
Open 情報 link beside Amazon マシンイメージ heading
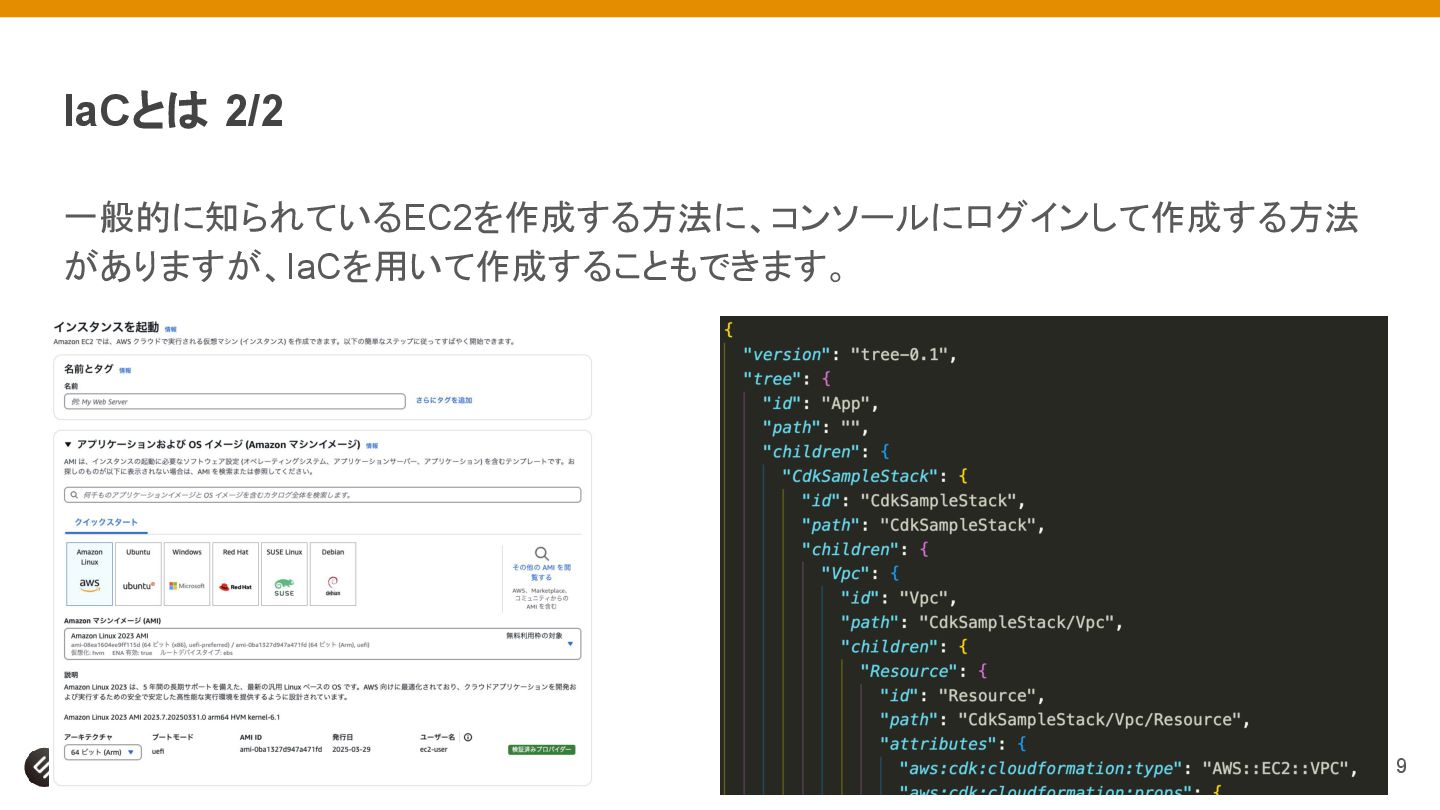tap(371, 445)
